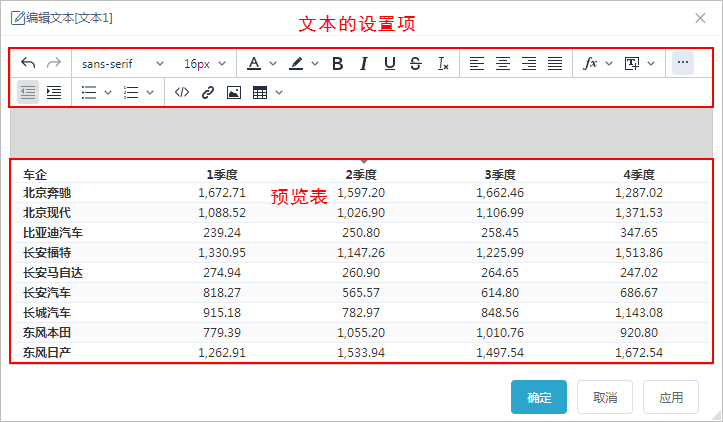Select the 长安福特 row label

pos(47,253)
